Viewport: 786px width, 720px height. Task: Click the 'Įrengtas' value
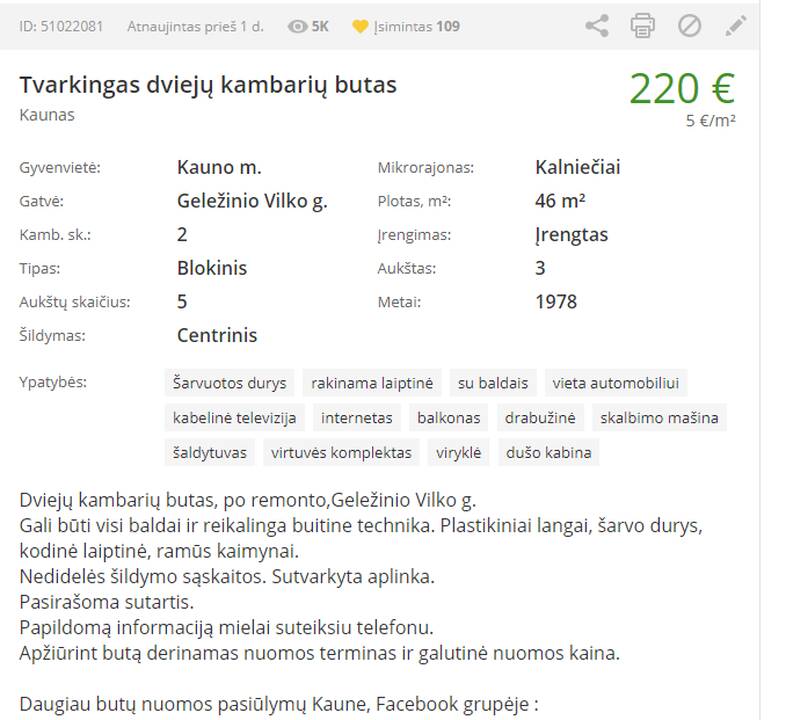pos(571,235)
